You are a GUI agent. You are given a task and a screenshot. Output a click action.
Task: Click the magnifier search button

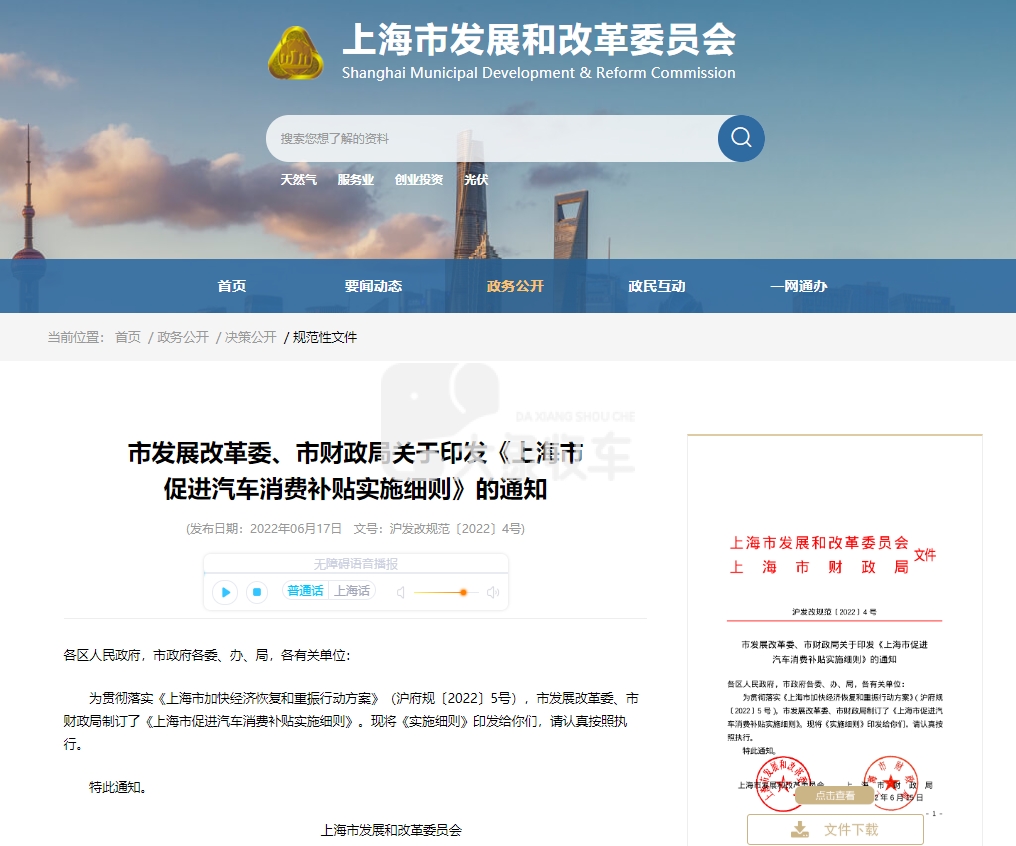pyautogui.click(x=741, y=138)
